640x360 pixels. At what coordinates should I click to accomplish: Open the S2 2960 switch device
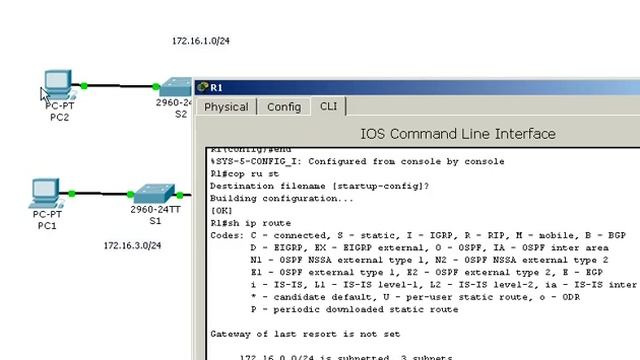coord(176,87)
